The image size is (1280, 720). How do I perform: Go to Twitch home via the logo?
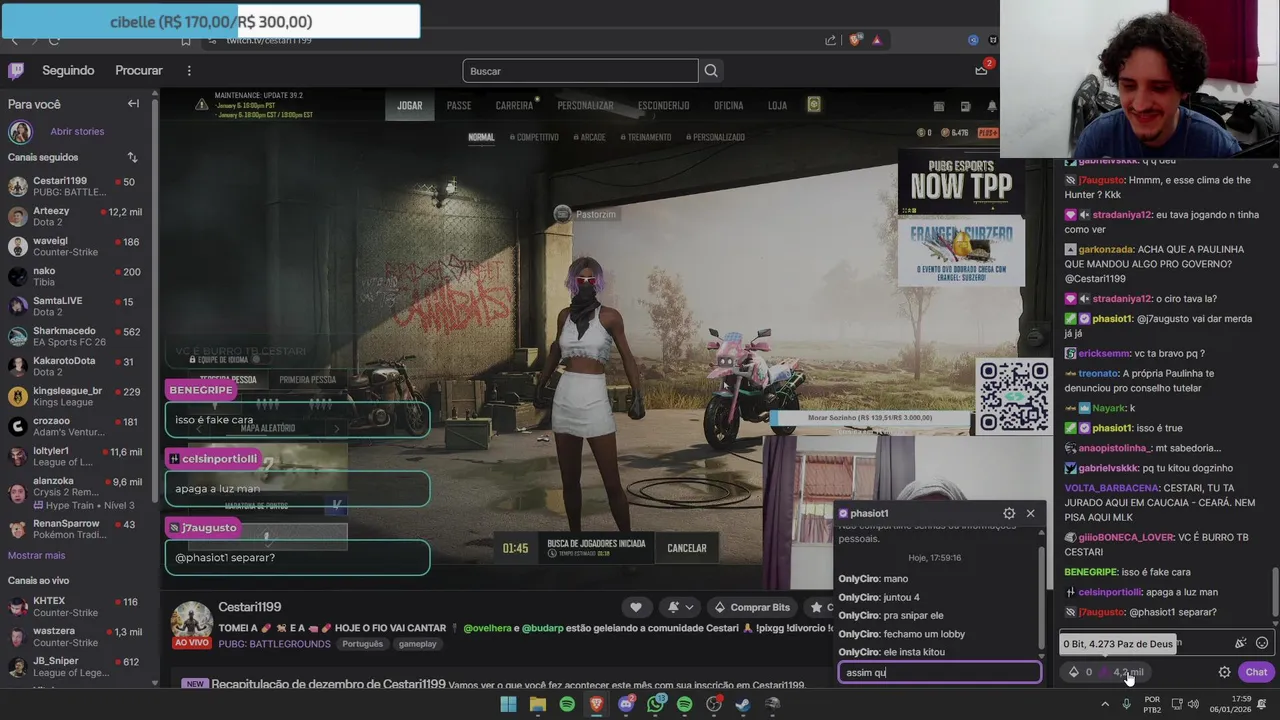[16, 70]
